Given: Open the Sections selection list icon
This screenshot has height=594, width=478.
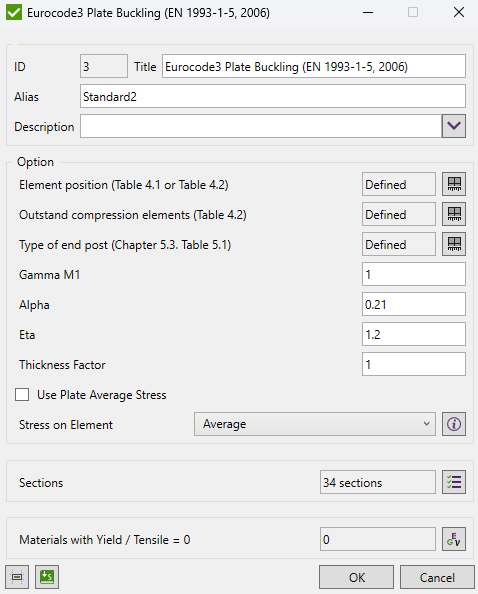Looking at the screenshot, I should click(x=454, y=482).
